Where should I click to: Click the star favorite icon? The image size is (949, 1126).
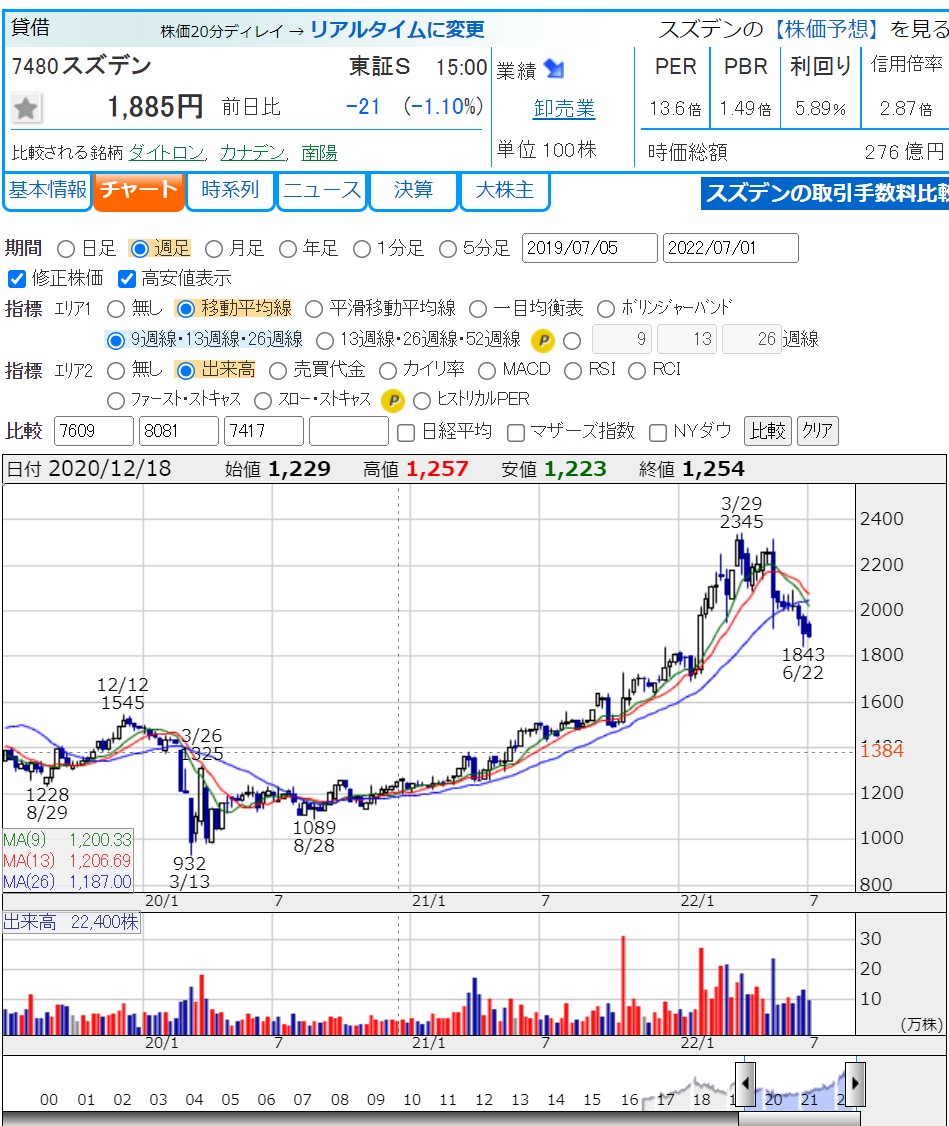point(27,107)
